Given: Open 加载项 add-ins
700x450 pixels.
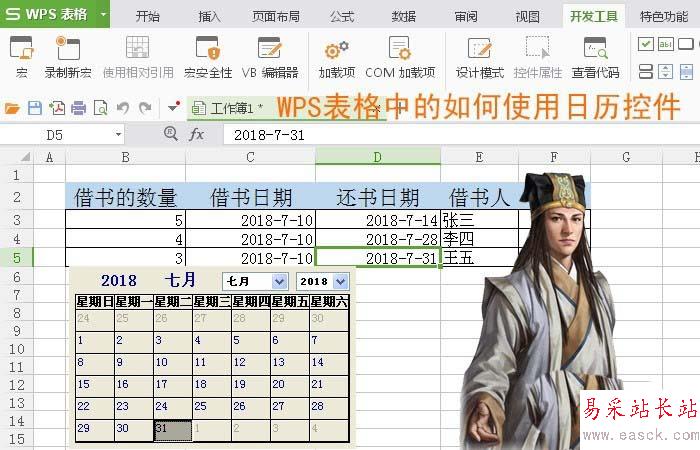Looking at the screenshot, I should pos(337,57).
